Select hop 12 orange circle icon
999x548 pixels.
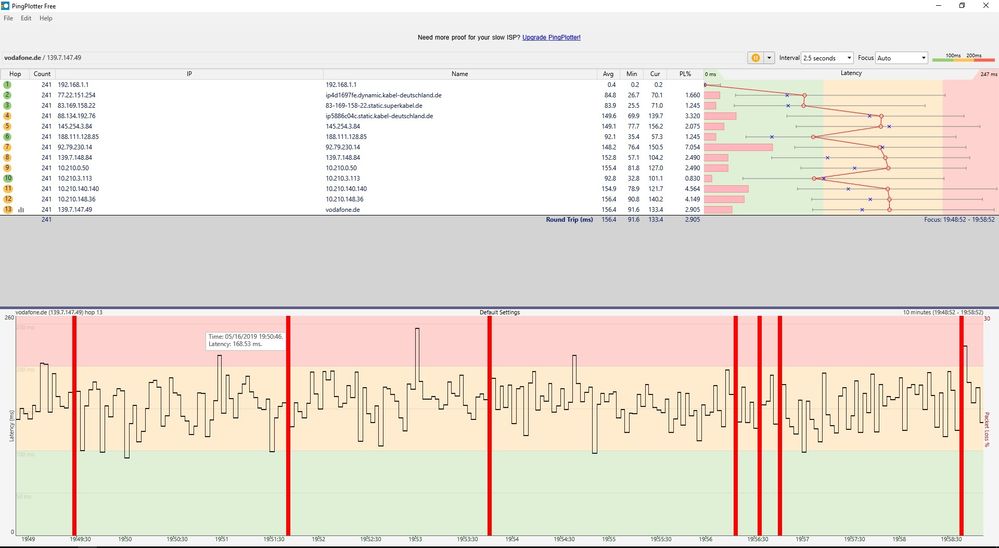8,199
